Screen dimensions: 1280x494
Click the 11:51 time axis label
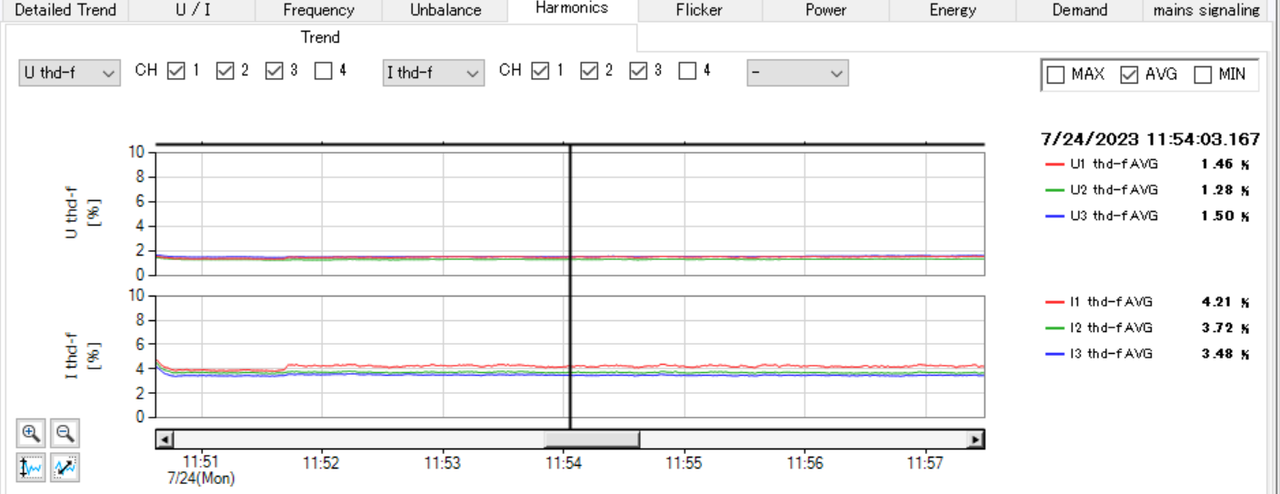(x=200, y=463)
